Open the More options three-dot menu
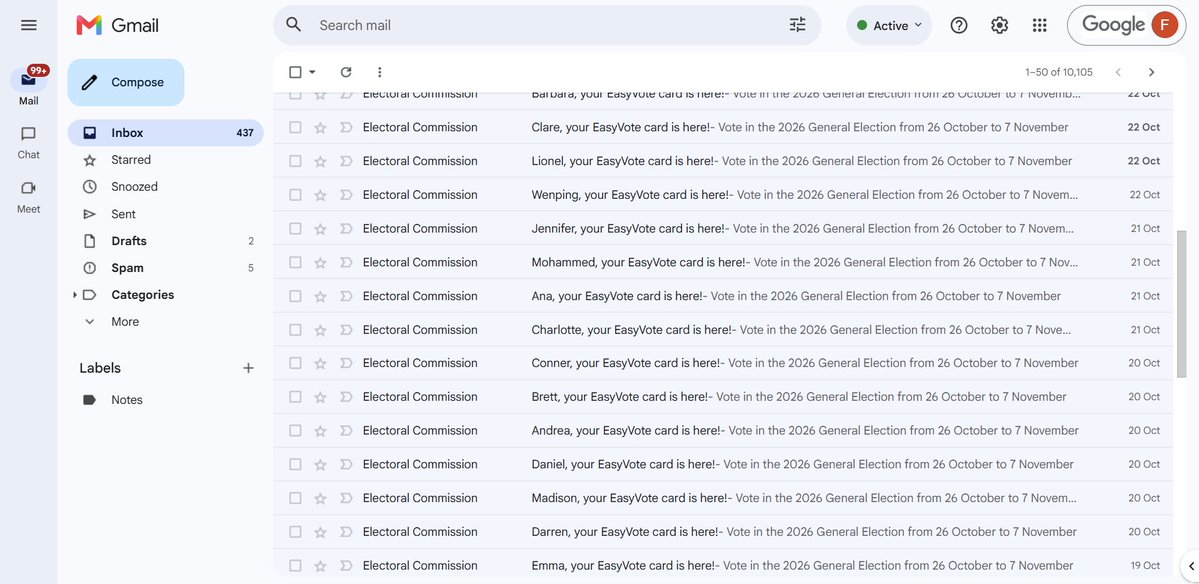Image resolution: width=1199 pixels, height=584 pixels. (379, 72)
